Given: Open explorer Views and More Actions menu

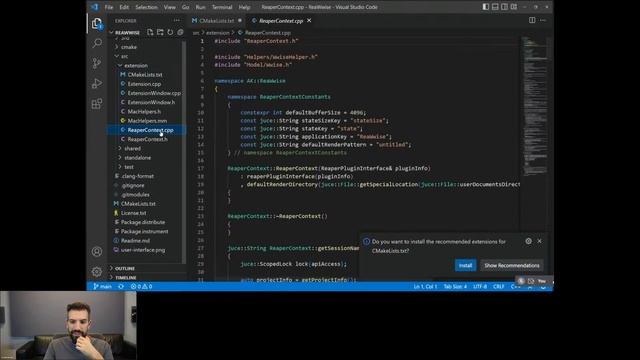Looking at the screenshot, I should pyautogui.click(x=176, y=20).
